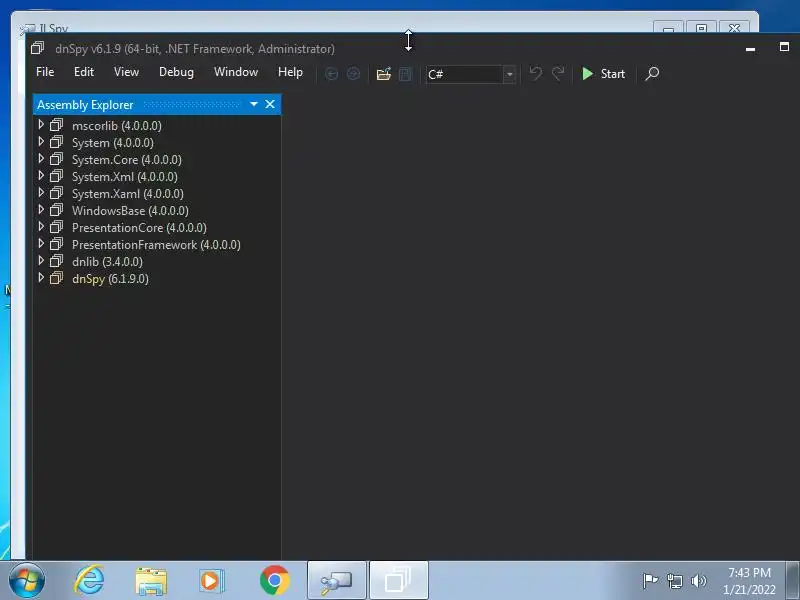The width and height of the screenshot is (800, 600).
Task: Click the volume speaker tray icon
Action: [698, 581]
